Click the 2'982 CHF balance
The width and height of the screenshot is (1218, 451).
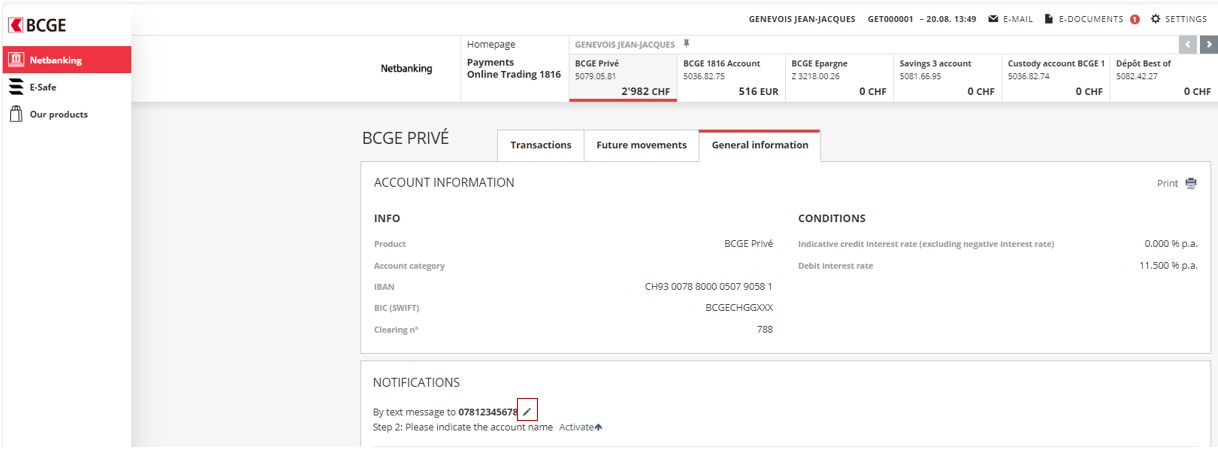[x=645, y=92]
